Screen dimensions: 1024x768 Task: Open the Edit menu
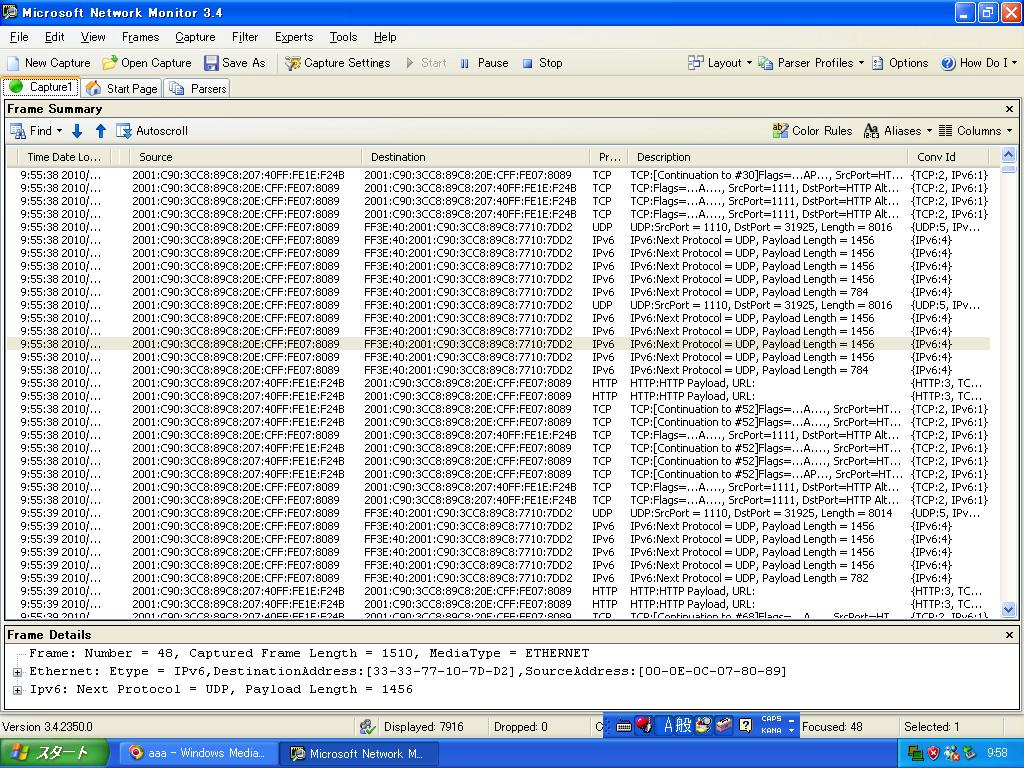(54, 37)
